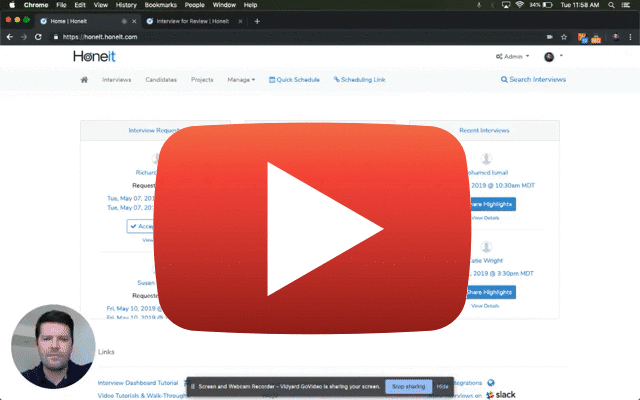The image size is (640, 400).
Task: Click the round blue icon beside Integrations
Action: click(x=491, y=382)
